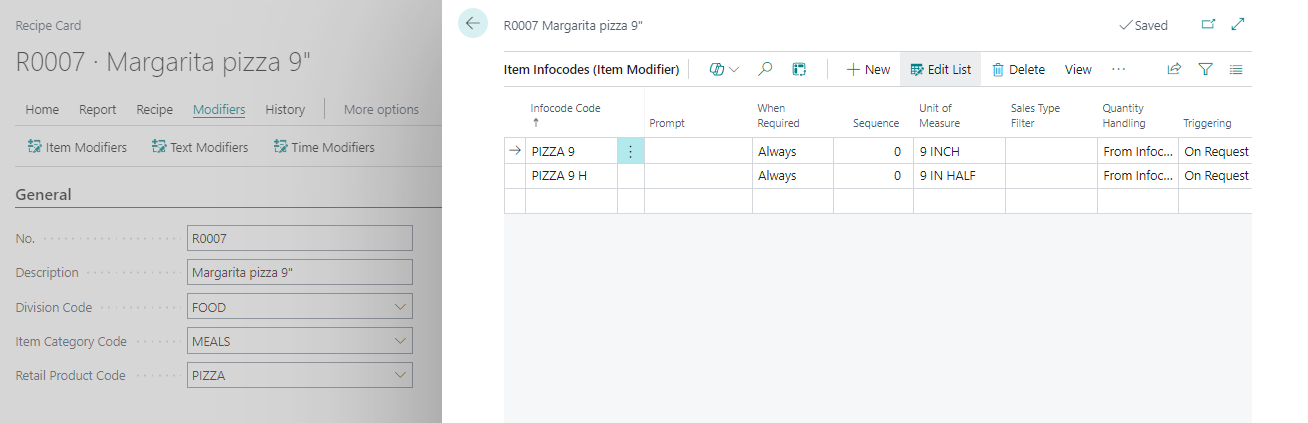Delete the selected infocode line
The image size is (1308, 423).
coord(1018,69)
